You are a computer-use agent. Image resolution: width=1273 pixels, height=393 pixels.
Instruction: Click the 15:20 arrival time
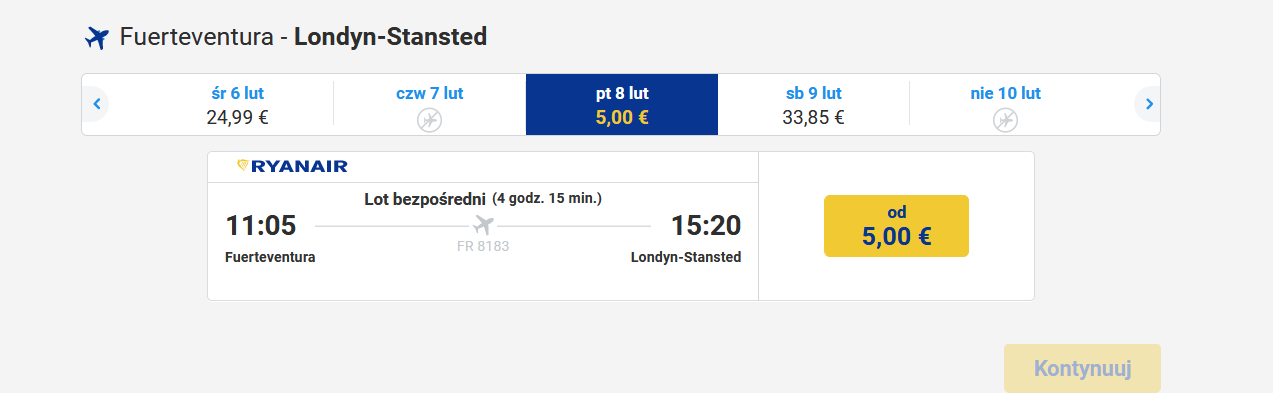pos(706,226)
